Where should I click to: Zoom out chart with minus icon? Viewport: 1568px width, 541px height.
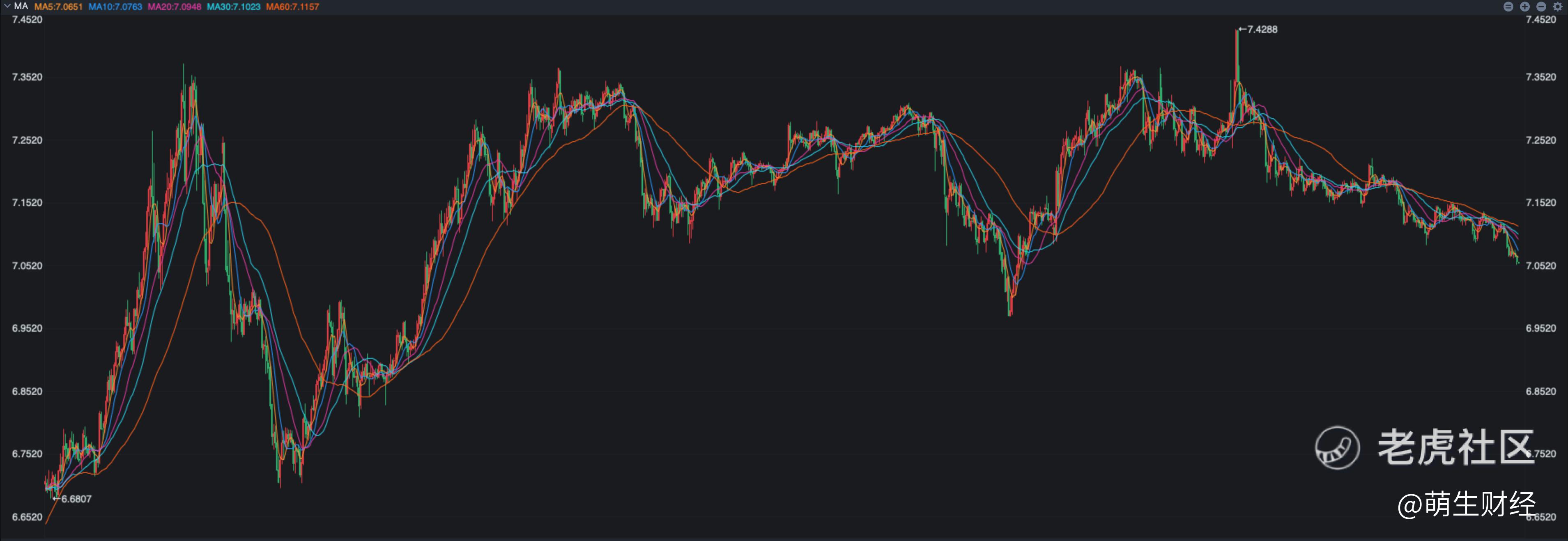tap(1541, 7)
